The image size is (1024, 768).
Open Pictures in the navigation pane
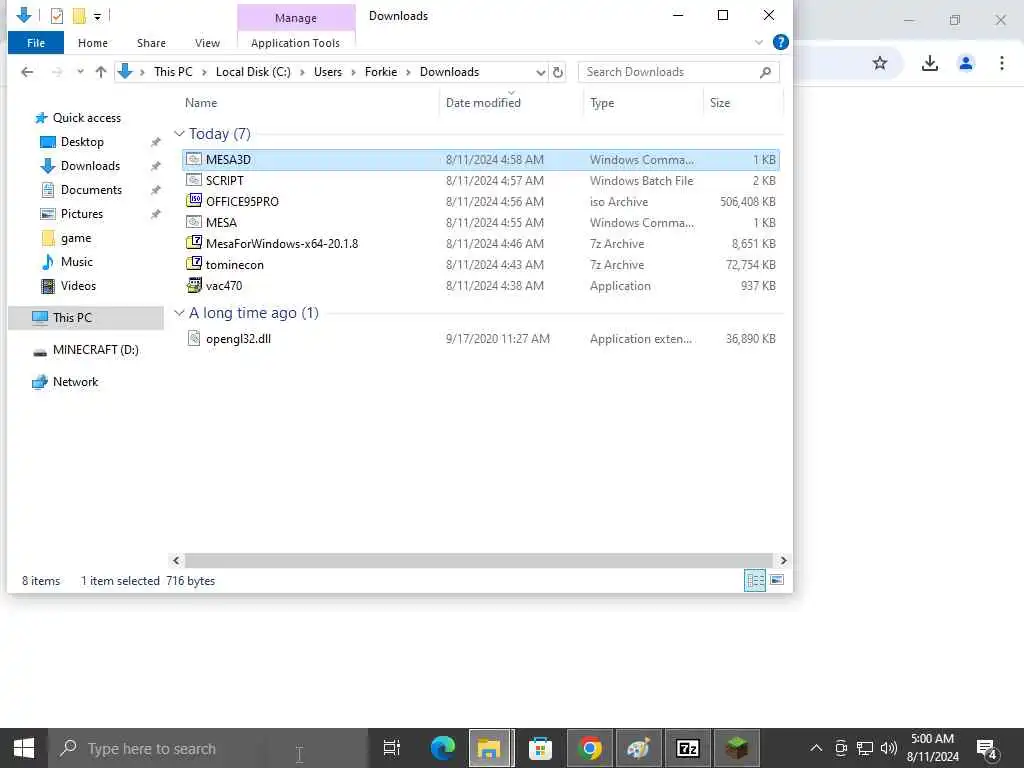click(82, 214)
